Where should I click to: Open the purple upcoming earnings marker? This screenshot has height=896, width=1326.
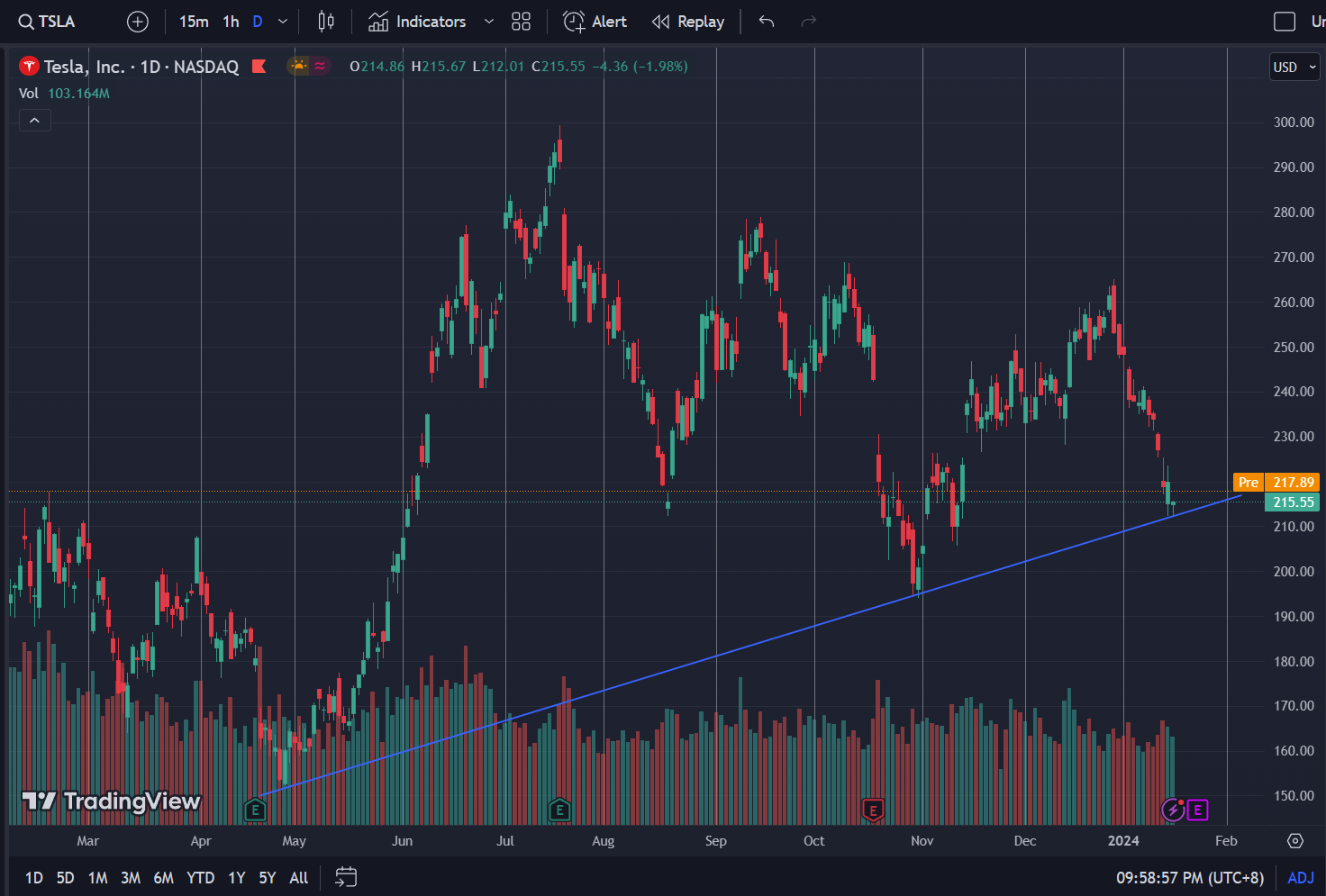click(x=1197, y=810)
